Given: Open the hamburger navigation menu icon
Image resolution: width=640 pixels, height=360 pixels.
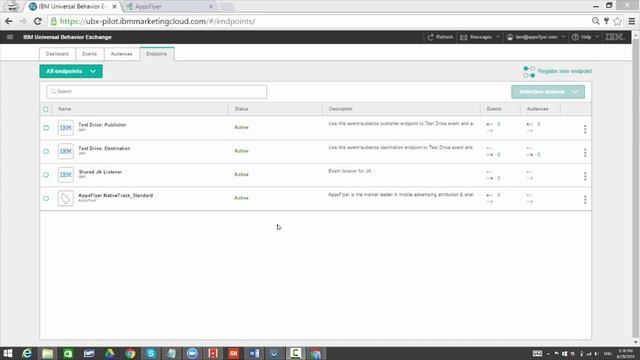Looking at the screenshot, I should tap(10, 37).
